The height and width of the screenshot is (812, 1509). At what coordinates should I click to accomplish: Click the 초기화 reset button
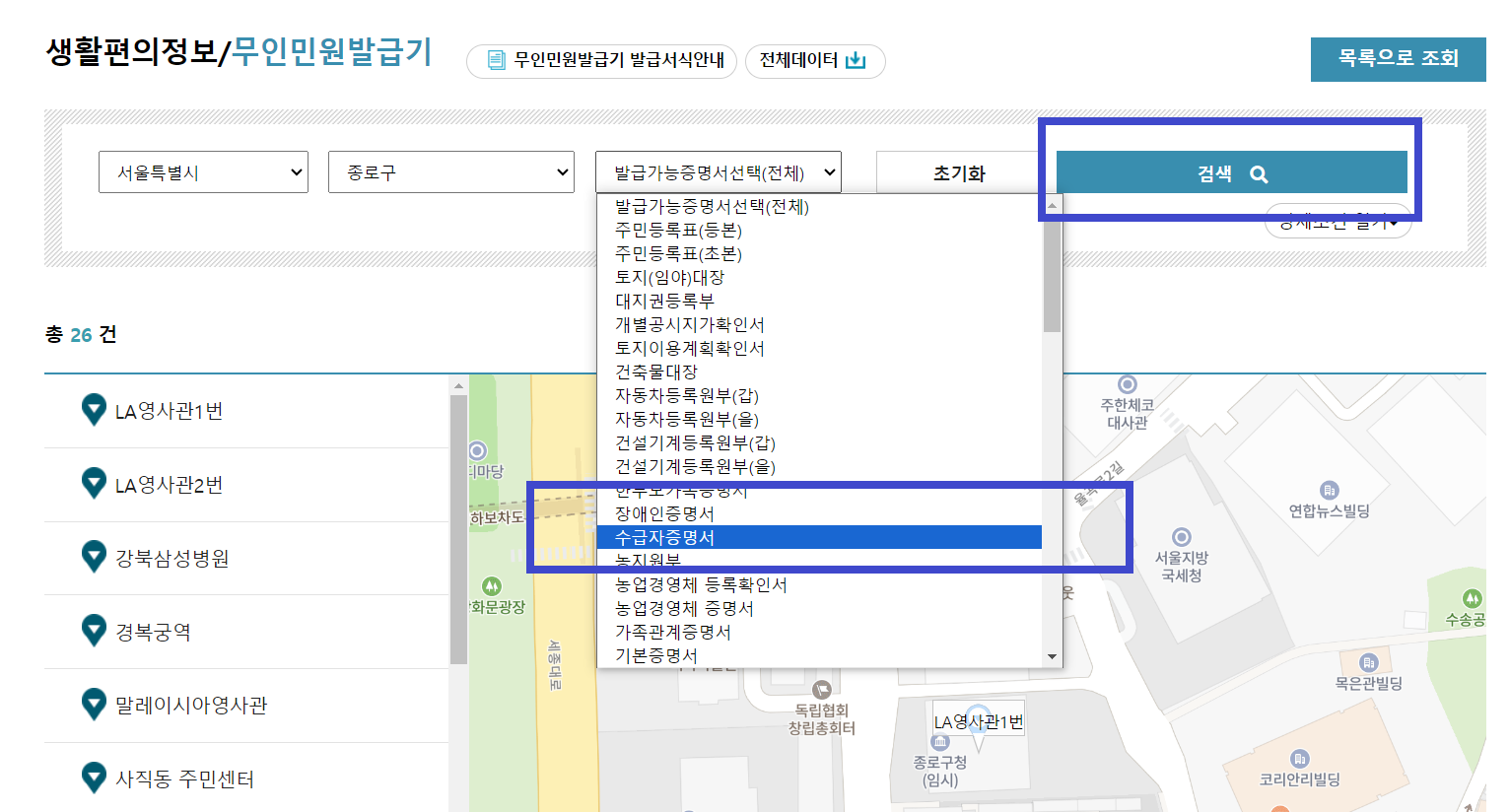click(958, 170)
